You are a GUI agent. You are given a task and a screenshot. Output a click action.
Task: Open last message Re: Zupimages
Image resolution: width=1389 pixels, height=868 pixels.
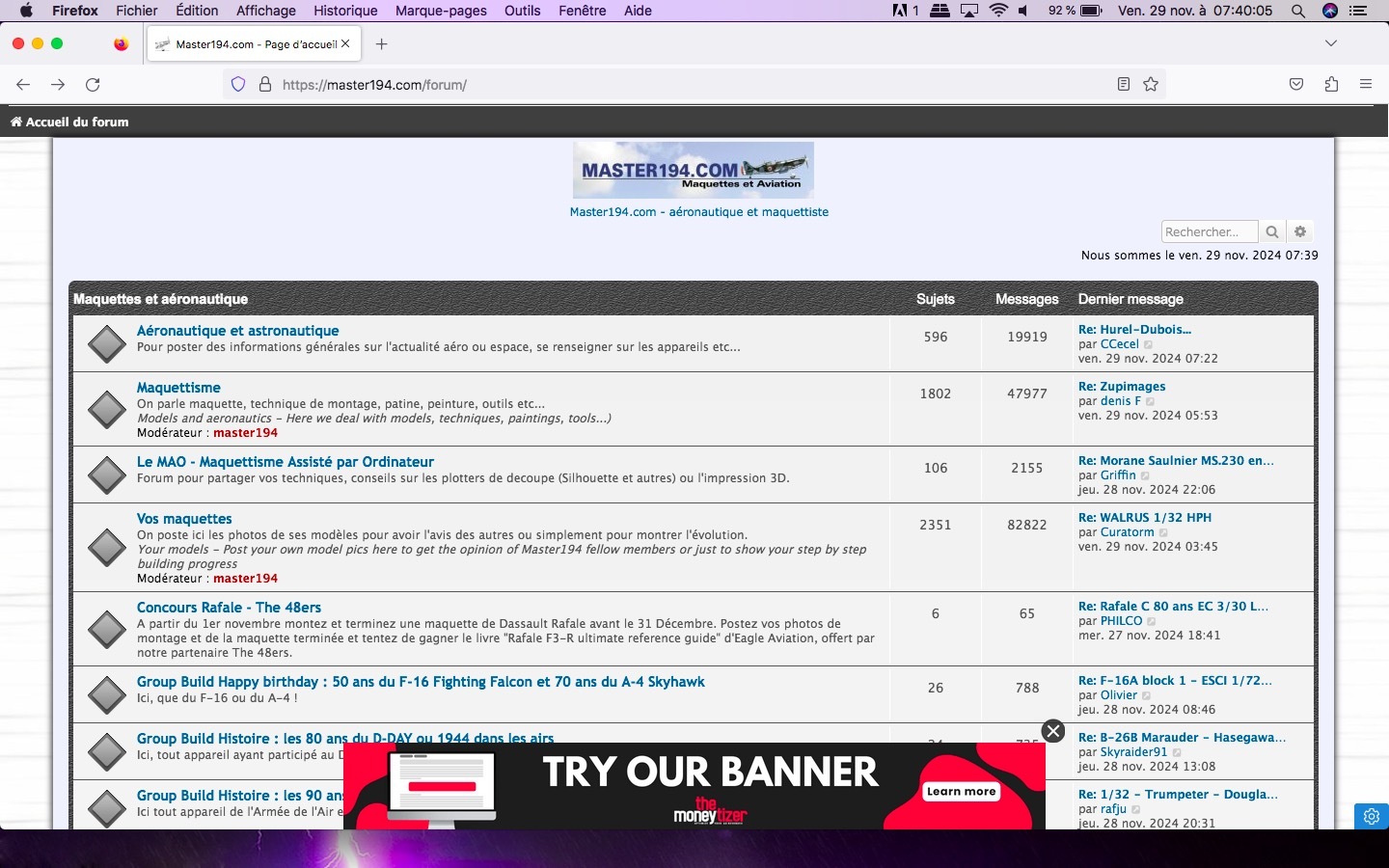(x=1122, y=386)
